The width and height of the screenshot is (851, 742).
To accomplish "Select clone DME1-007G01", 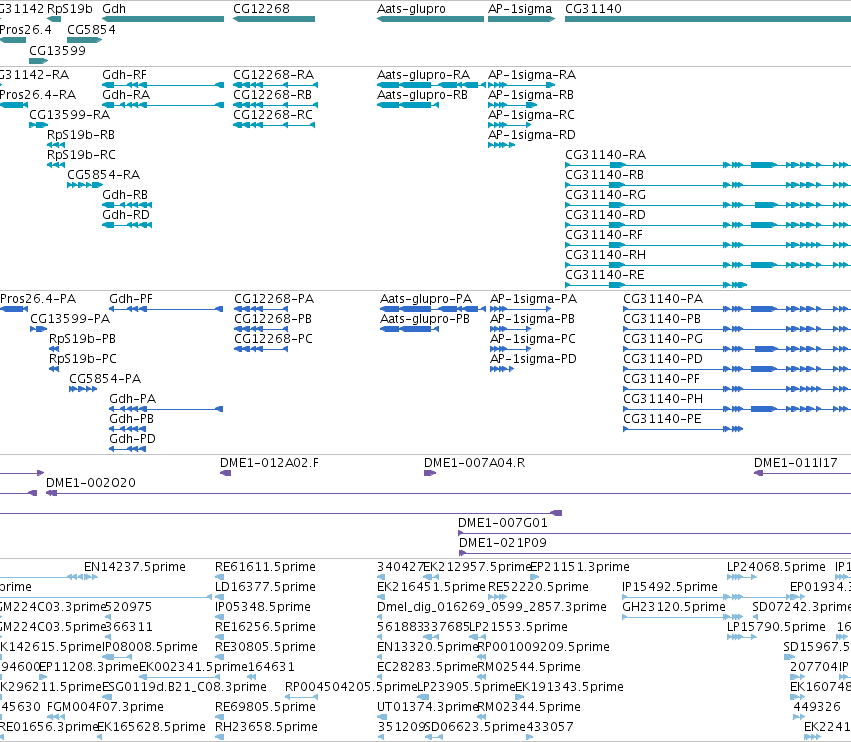I will pos(503,523).
